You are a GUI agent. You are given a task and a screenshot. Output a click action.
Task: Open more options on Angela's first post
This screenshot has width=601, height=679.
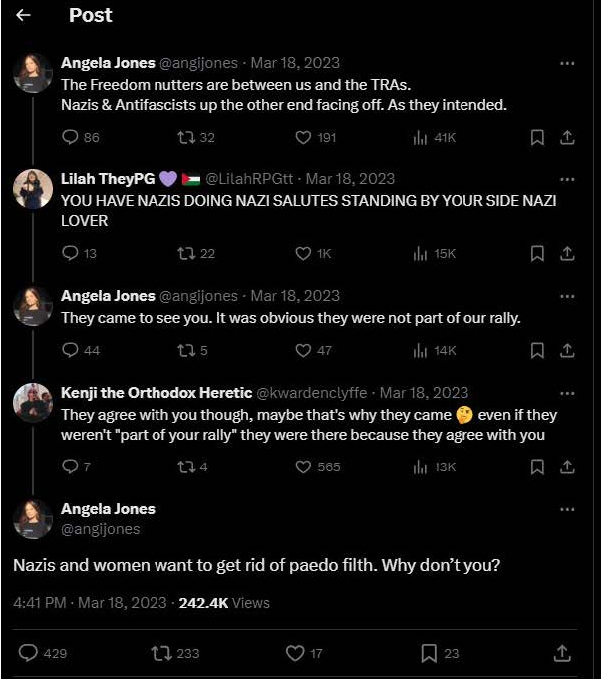567,63
